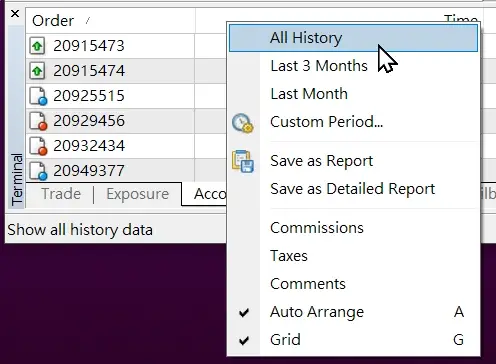Close the Terminal panel with X
Screen dimensions: 496x364
[15, 14]
